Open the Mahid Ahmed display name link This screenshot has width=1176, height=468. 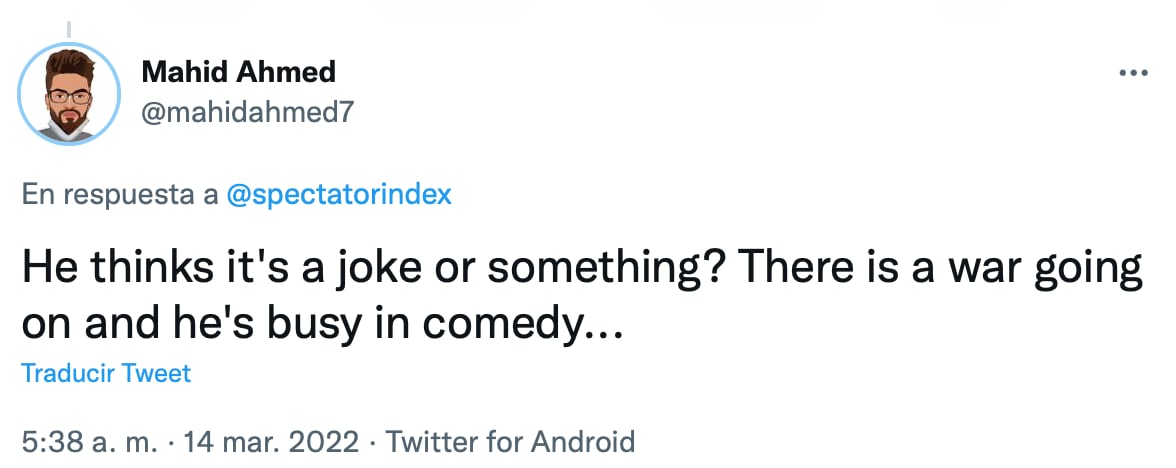pyautogui.click(x=238, y=72)
